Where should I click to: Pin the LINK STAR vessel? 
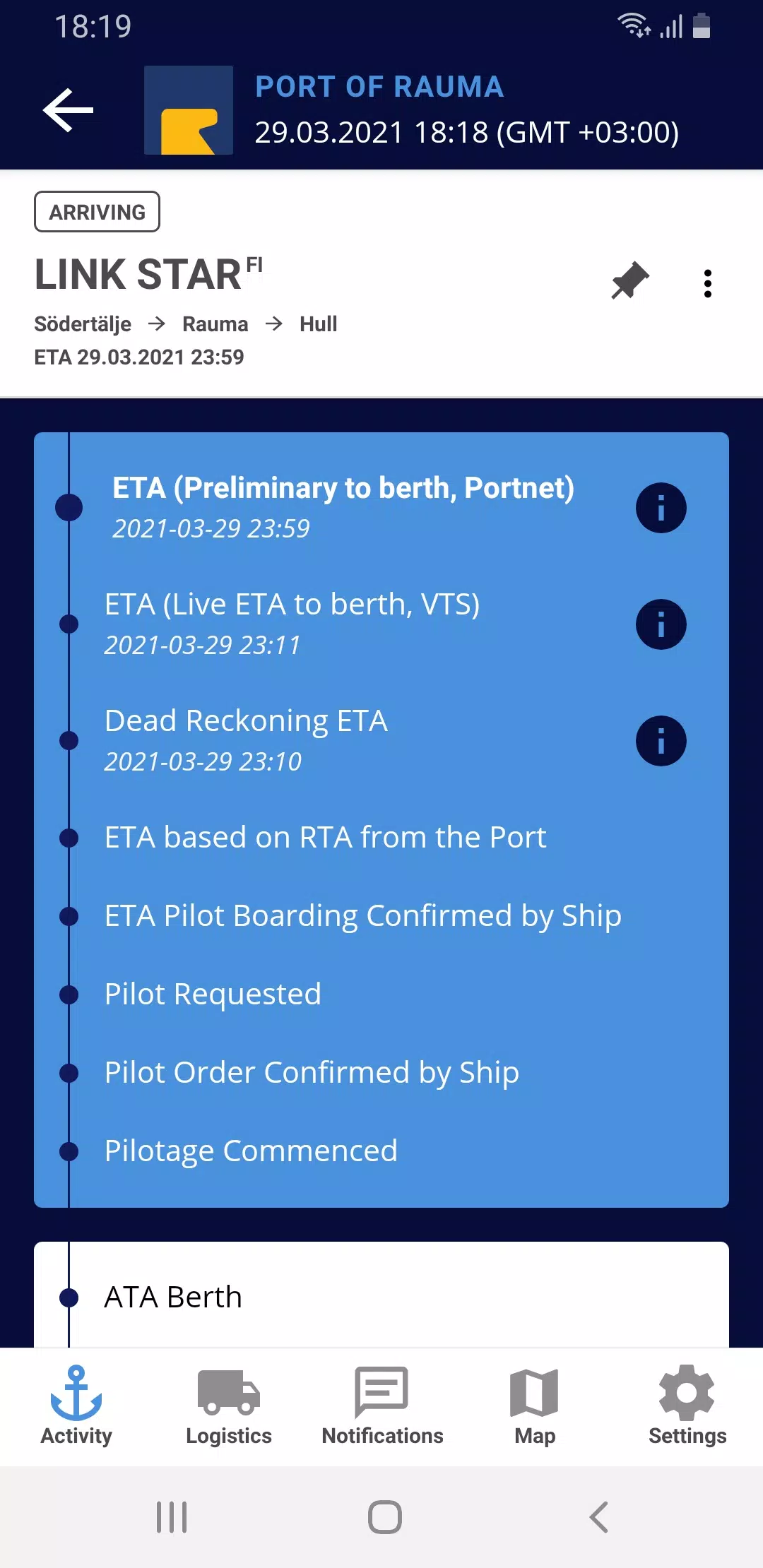[629, 281]
